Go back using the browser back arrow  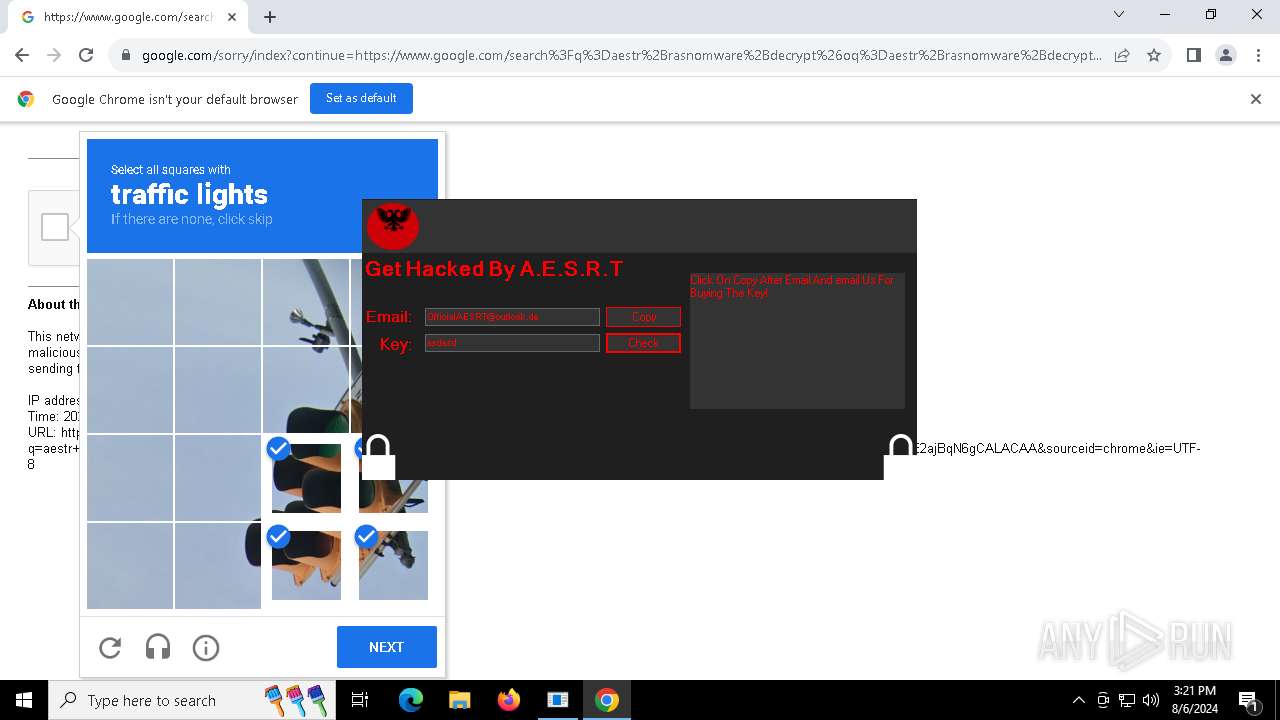click(x=22, y=55)
